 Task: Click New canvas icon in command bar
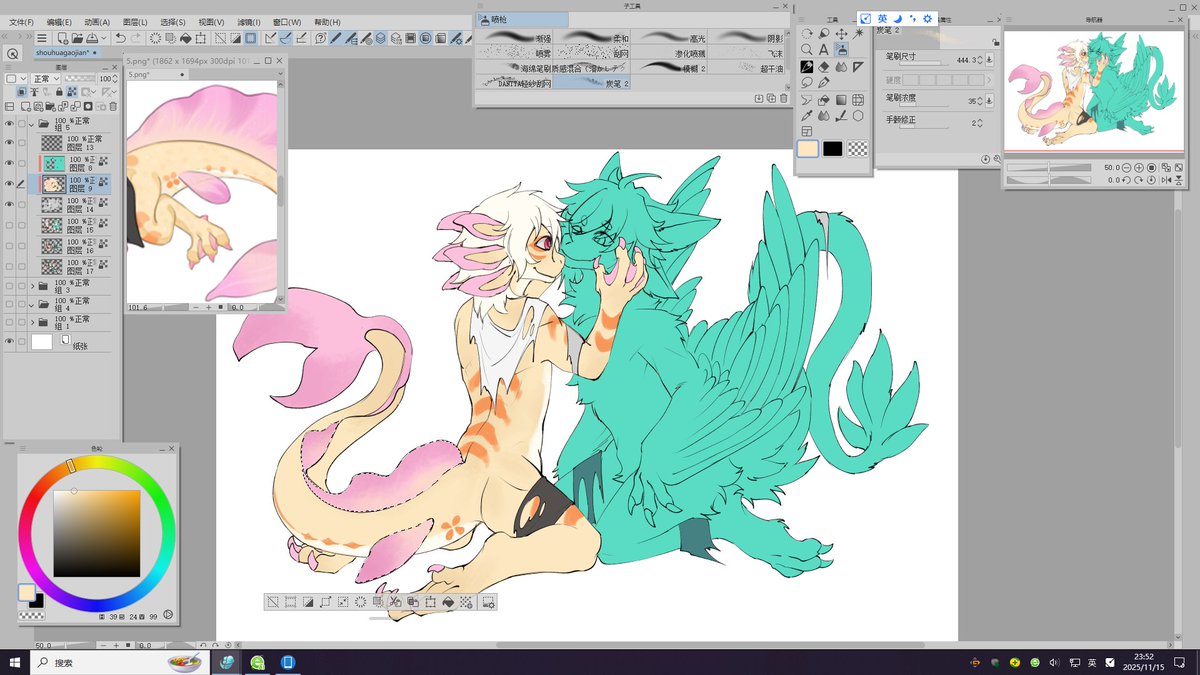62,38
